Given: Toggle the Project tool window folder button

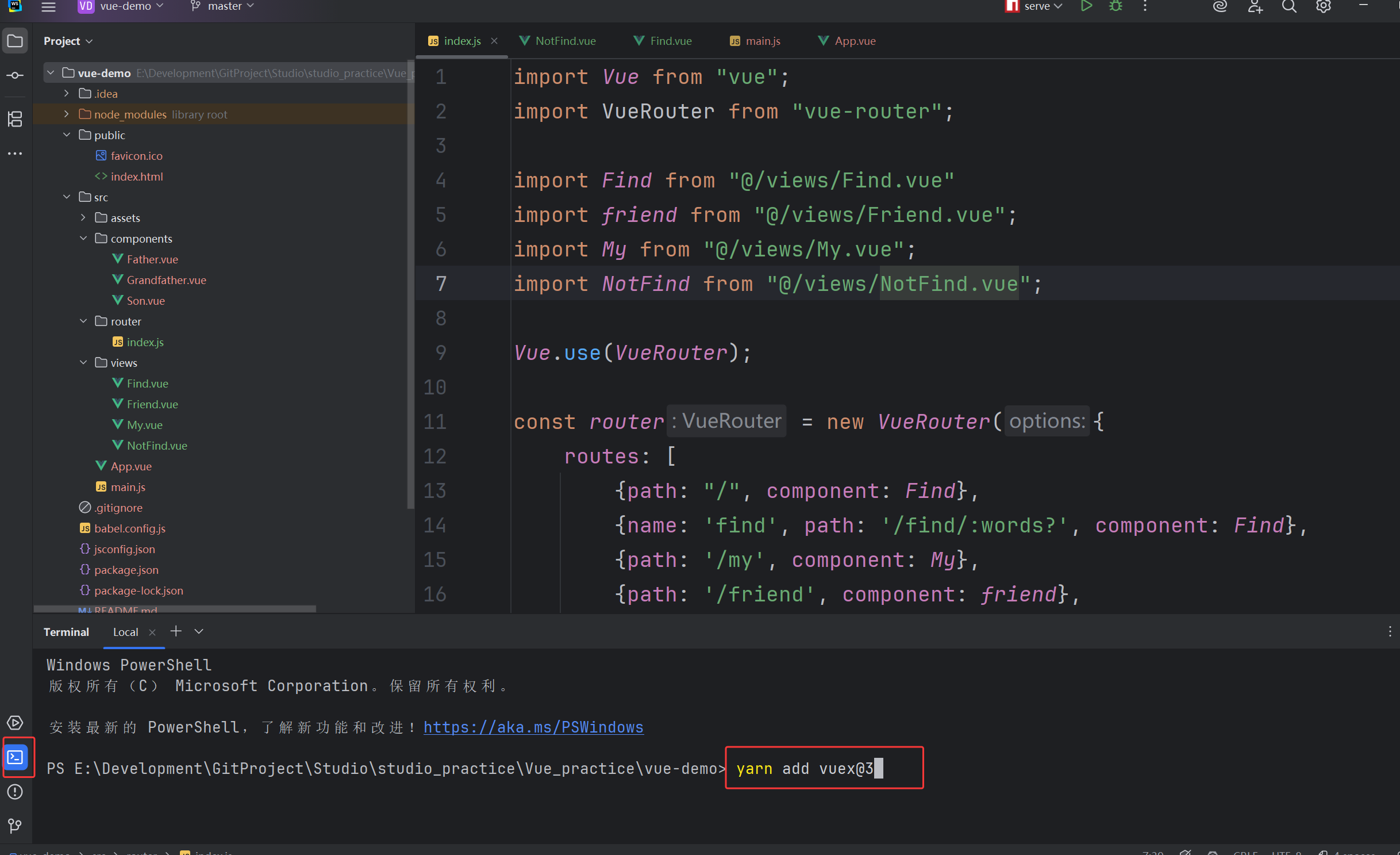Looking at the screenshot, I should [15, 41].
